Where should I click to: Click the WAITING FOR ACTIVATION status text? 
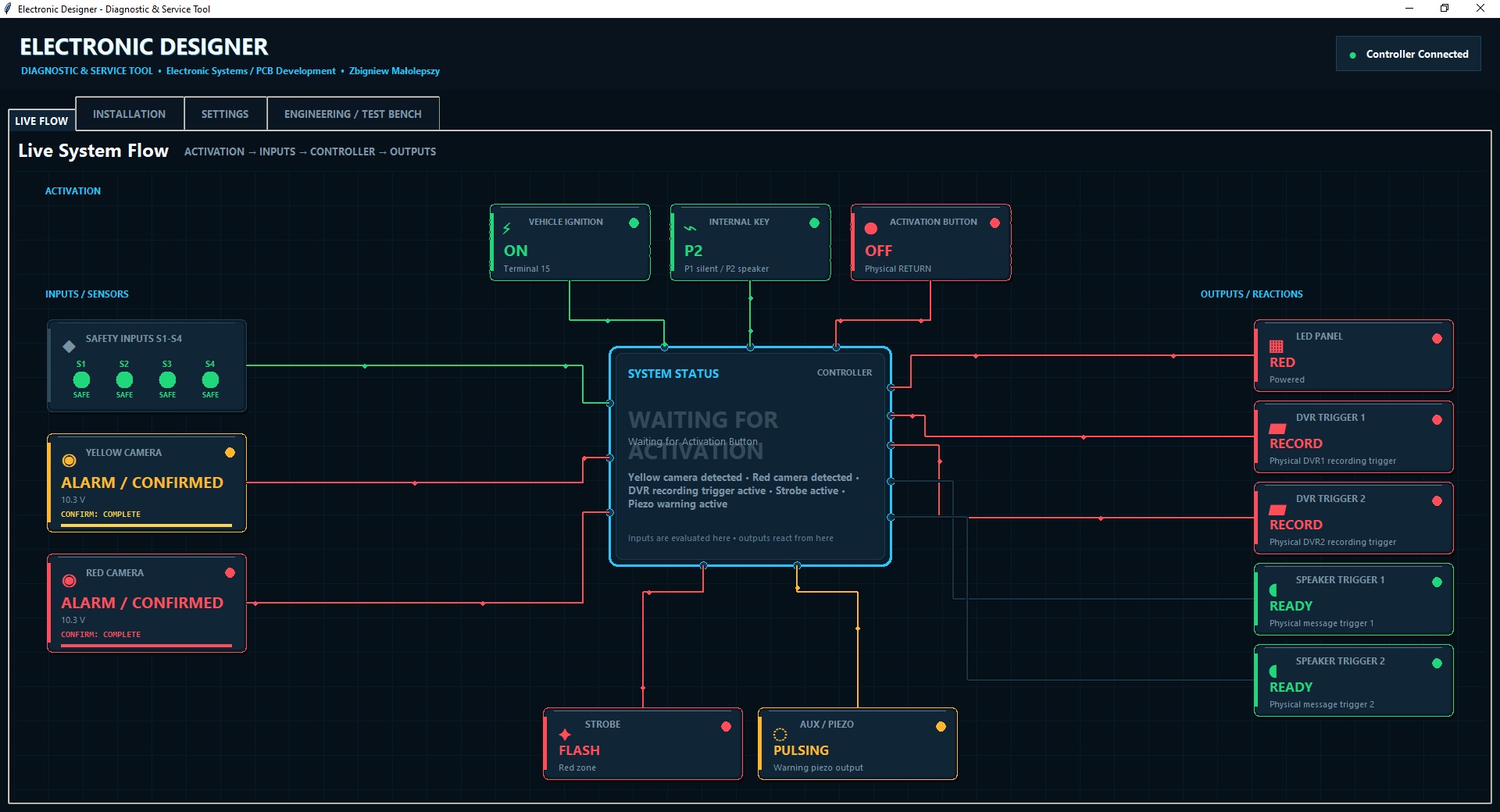(702, 435)
